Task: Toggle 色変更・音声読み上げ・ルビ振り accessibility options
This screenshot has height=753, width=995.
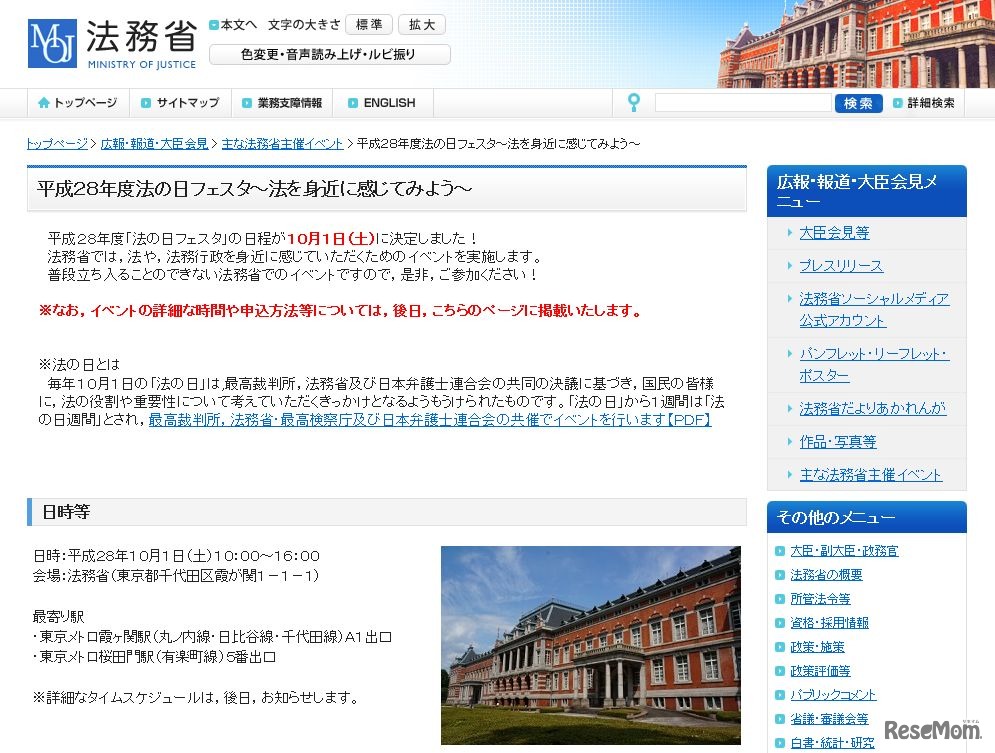Action: (x=329, y=55)
